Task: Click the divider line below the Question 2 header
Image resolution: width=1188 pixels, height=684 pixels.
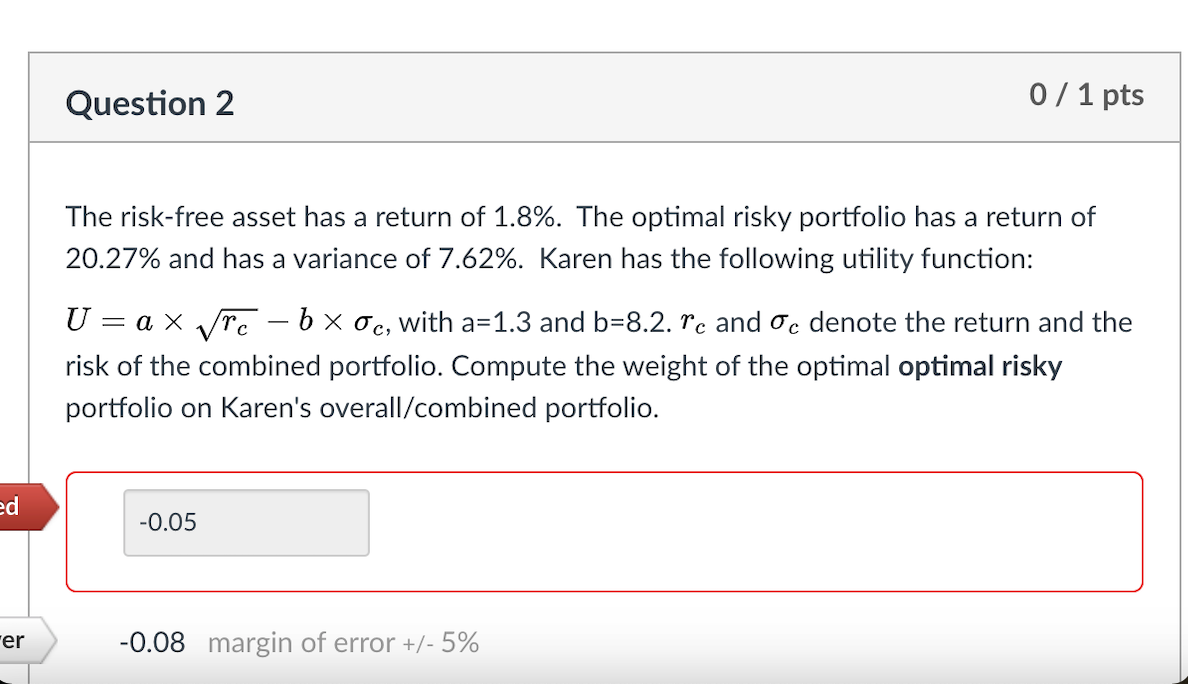Action: (x=600, y=143)
